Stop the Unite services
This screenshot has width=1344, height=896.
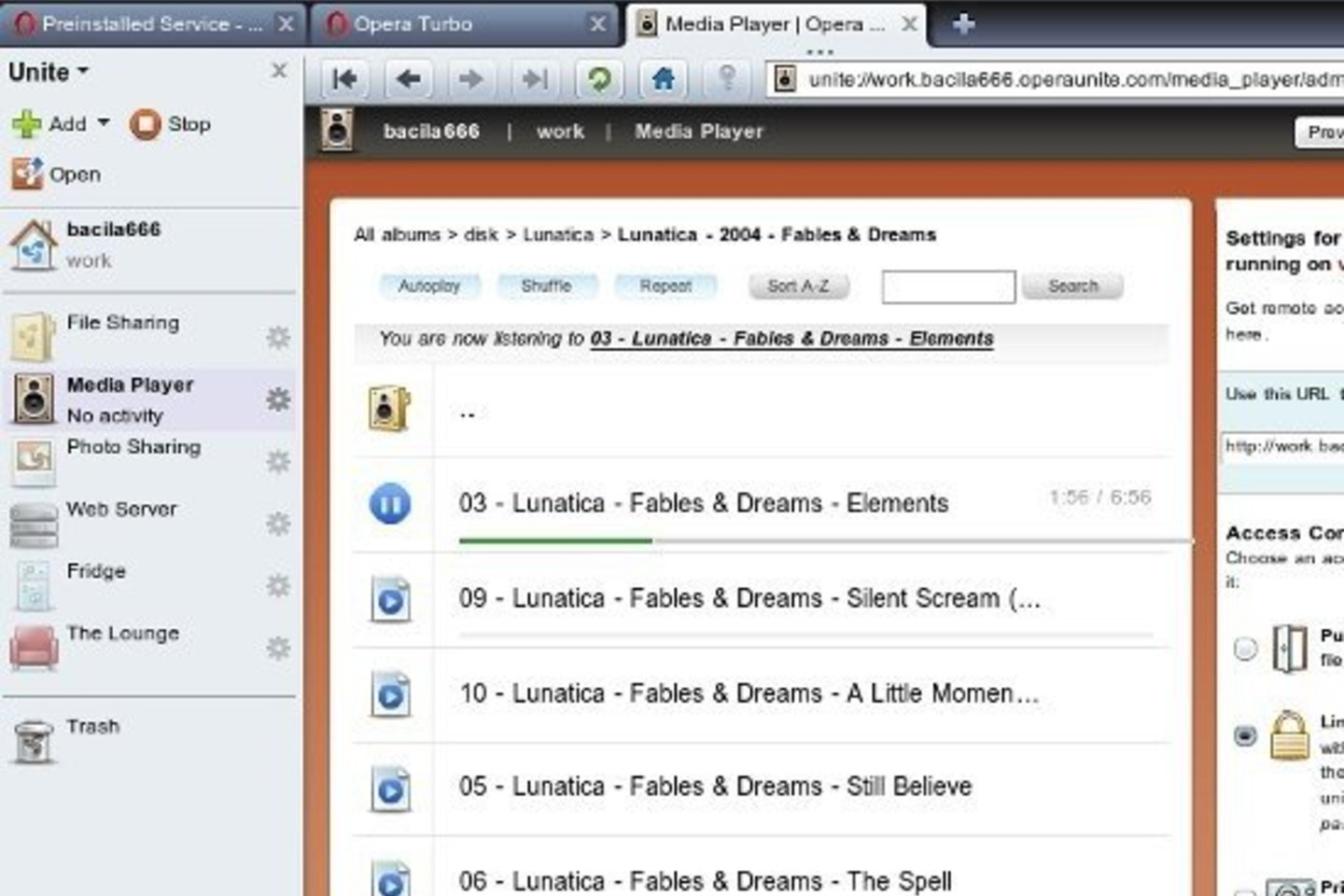click(x=171, y=123)
